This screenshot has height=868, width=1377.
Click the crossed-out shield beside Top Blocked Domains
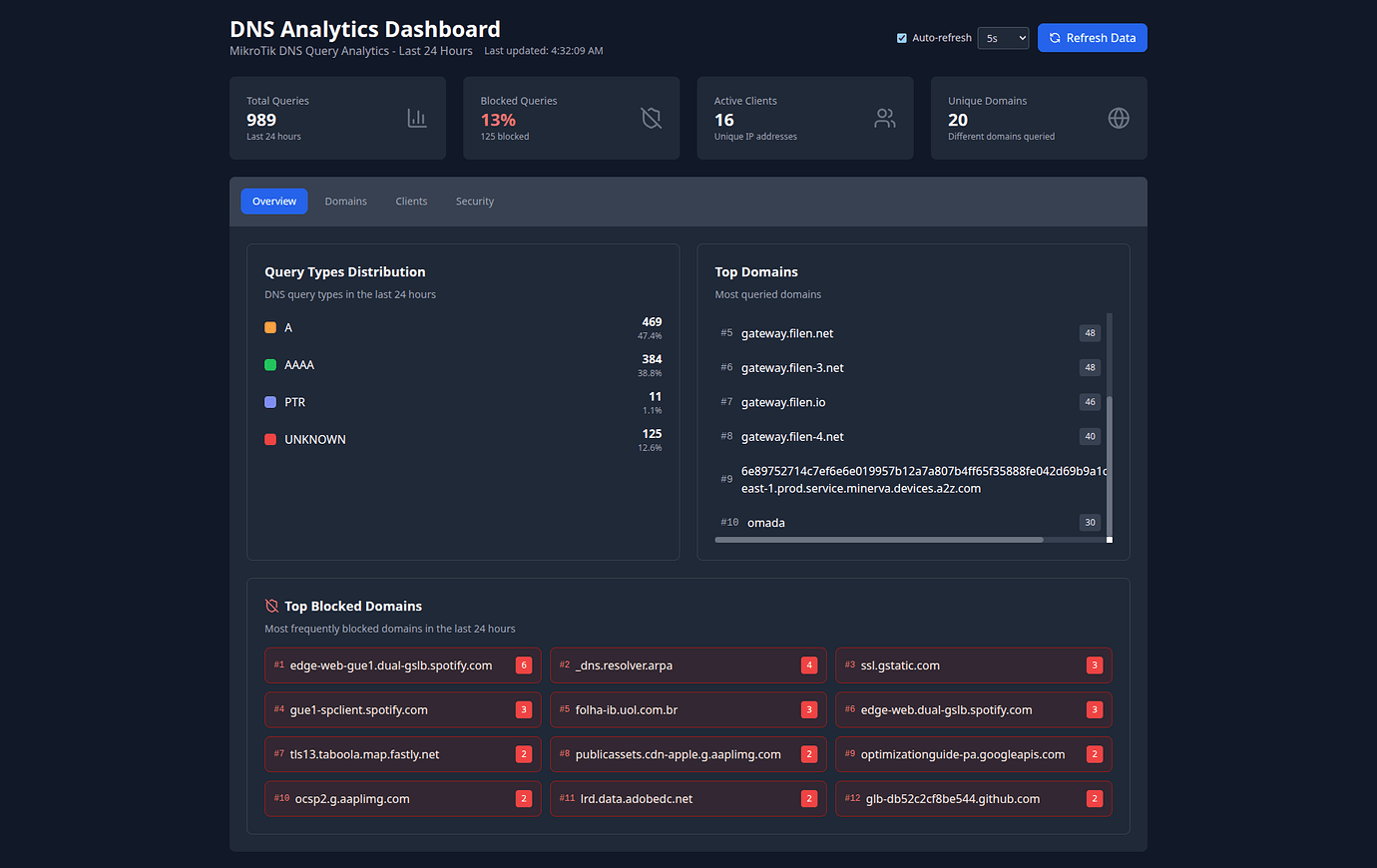[270, 605]
